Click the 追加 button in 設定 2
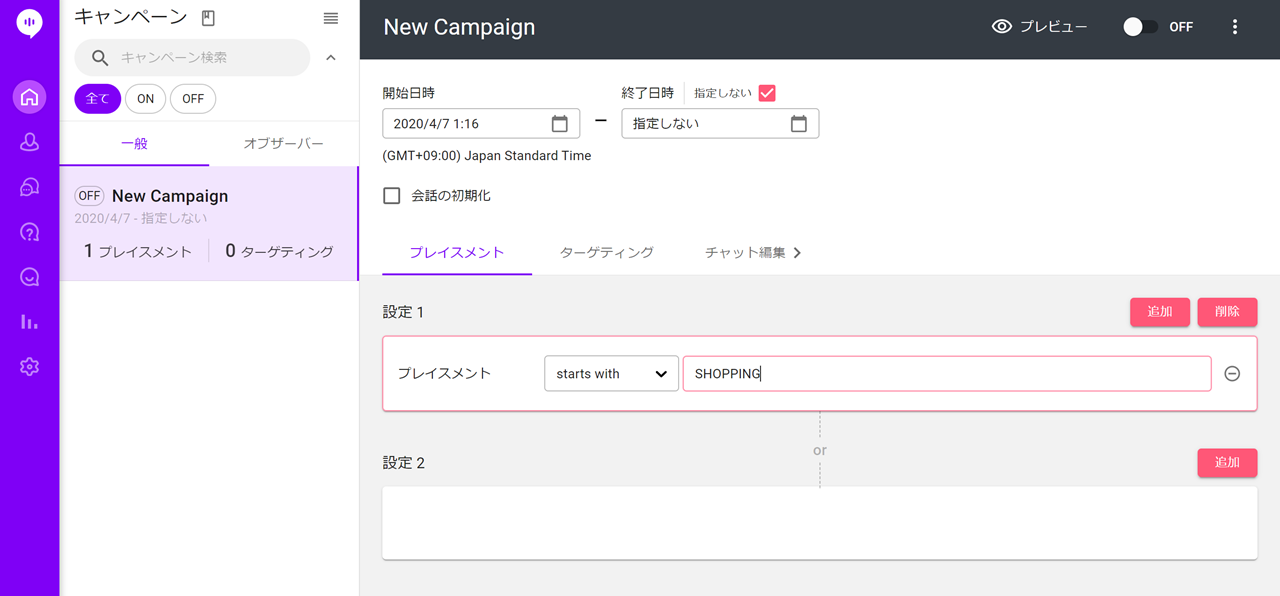1280x596 pixels. pos(1227,462)
